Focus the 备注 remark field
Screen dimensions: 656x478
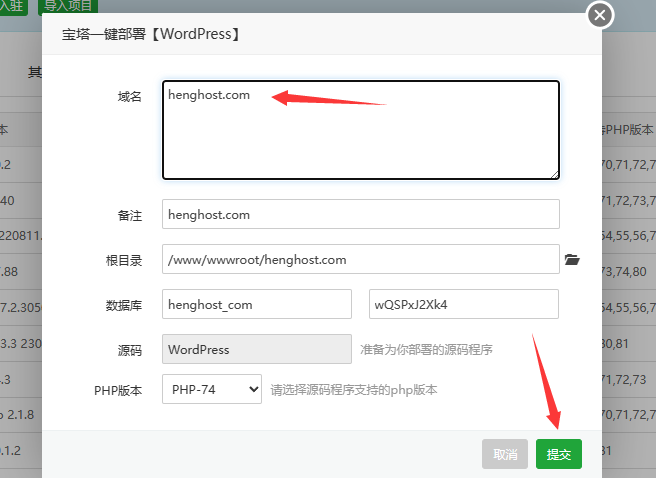tap(361, 214)
